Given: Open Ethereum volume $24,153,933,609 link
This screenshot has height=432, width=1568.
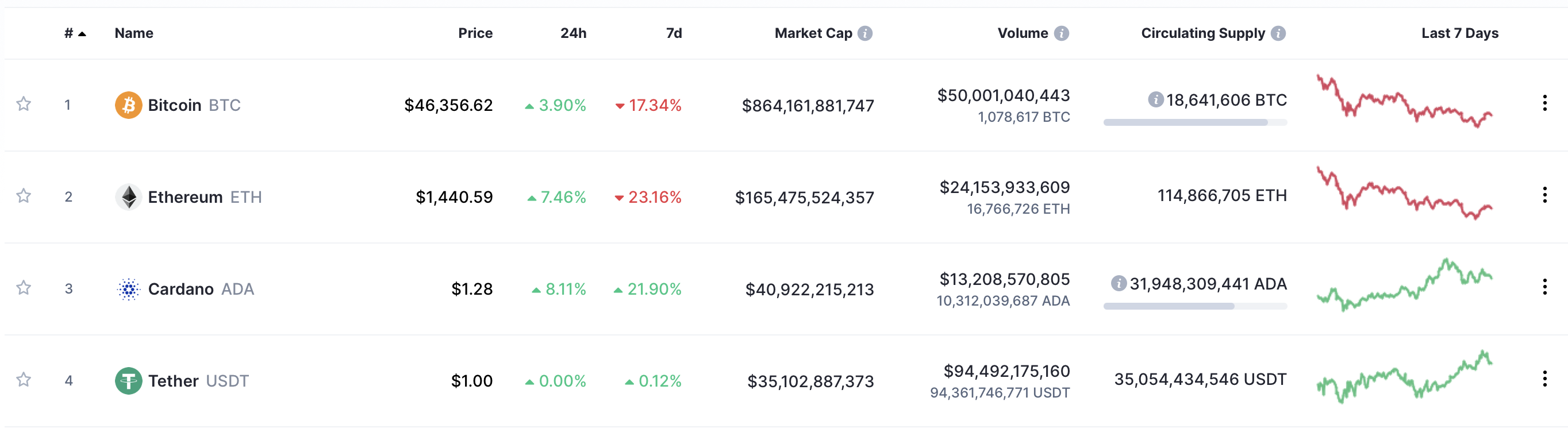Looking at the screenshot, I should click(1004, 187).
